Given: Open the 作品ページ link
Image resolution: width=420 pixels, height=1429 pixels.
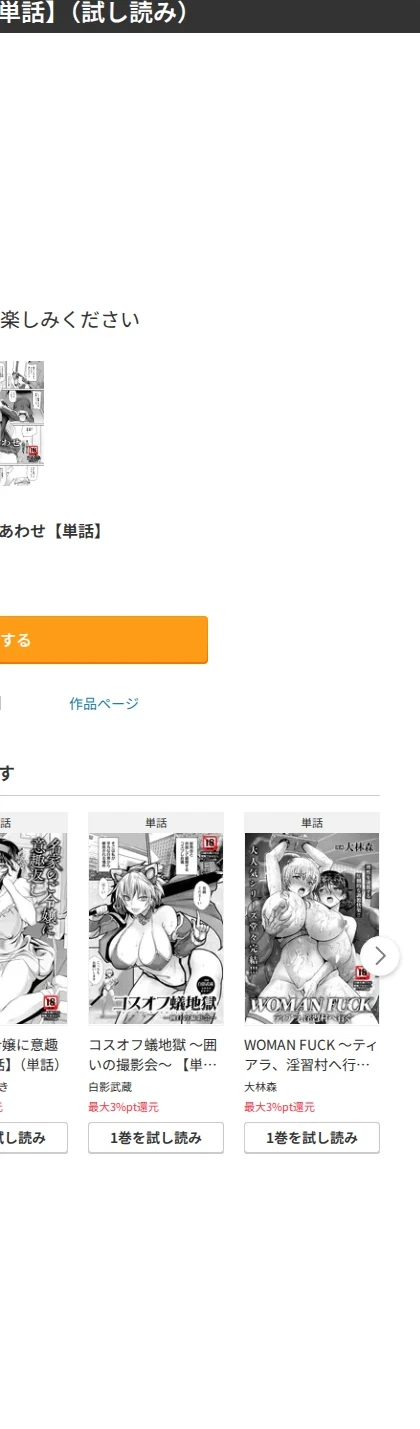Looking at the screenshot, I should (x=104, y=704).
